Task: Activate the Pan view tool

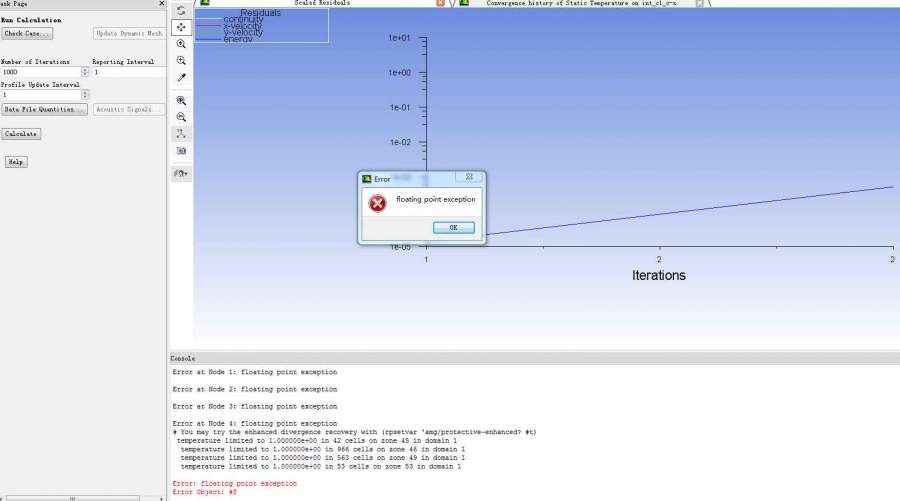Action: point(181,27)
